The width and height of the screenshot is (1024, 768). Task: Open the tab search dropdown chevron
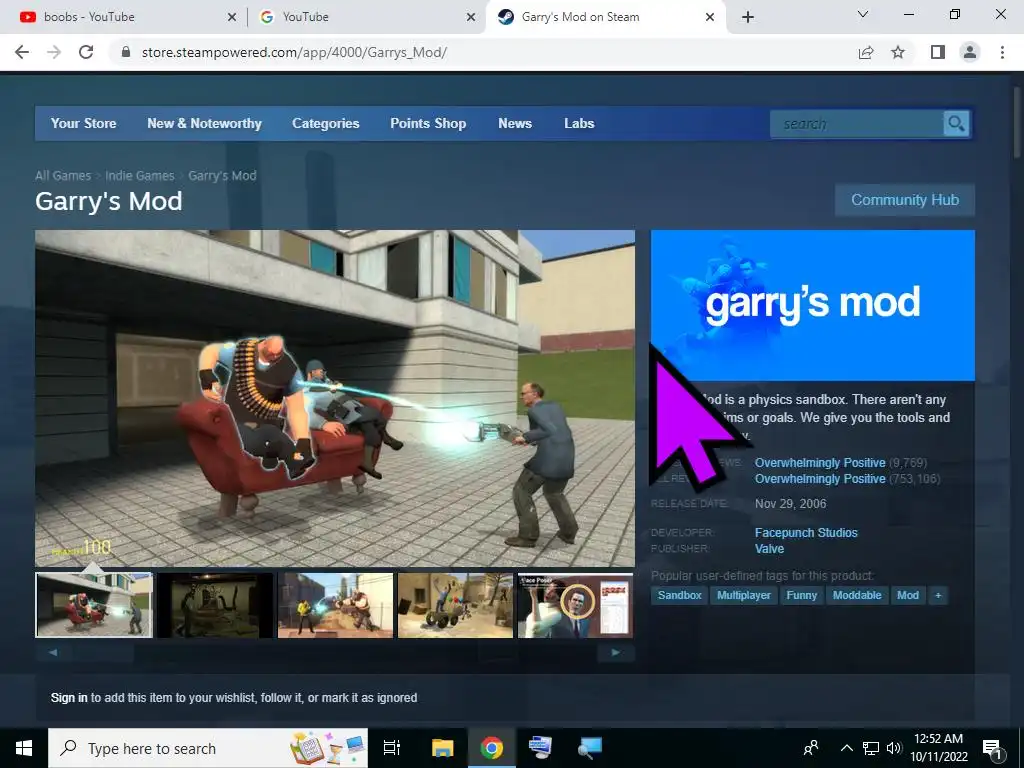(863, 14)
